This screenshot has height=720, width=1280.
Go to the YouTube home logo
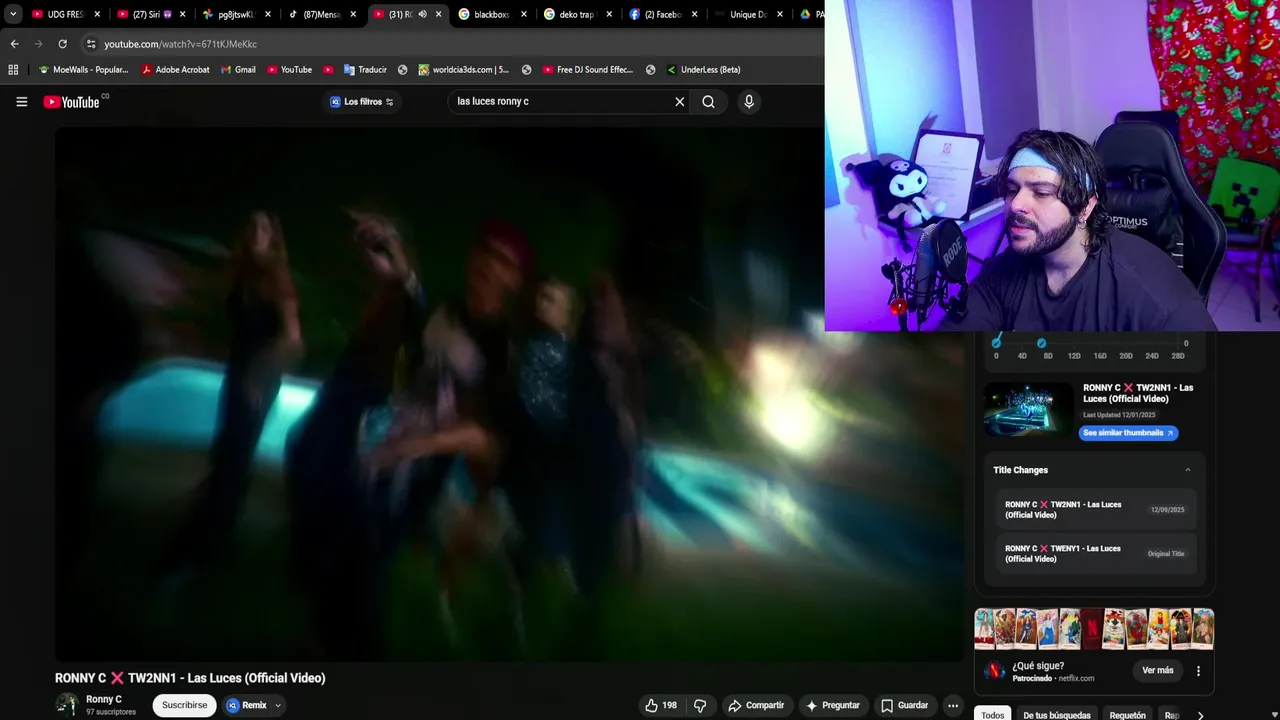pyautogui.click(x=72, y=101)
